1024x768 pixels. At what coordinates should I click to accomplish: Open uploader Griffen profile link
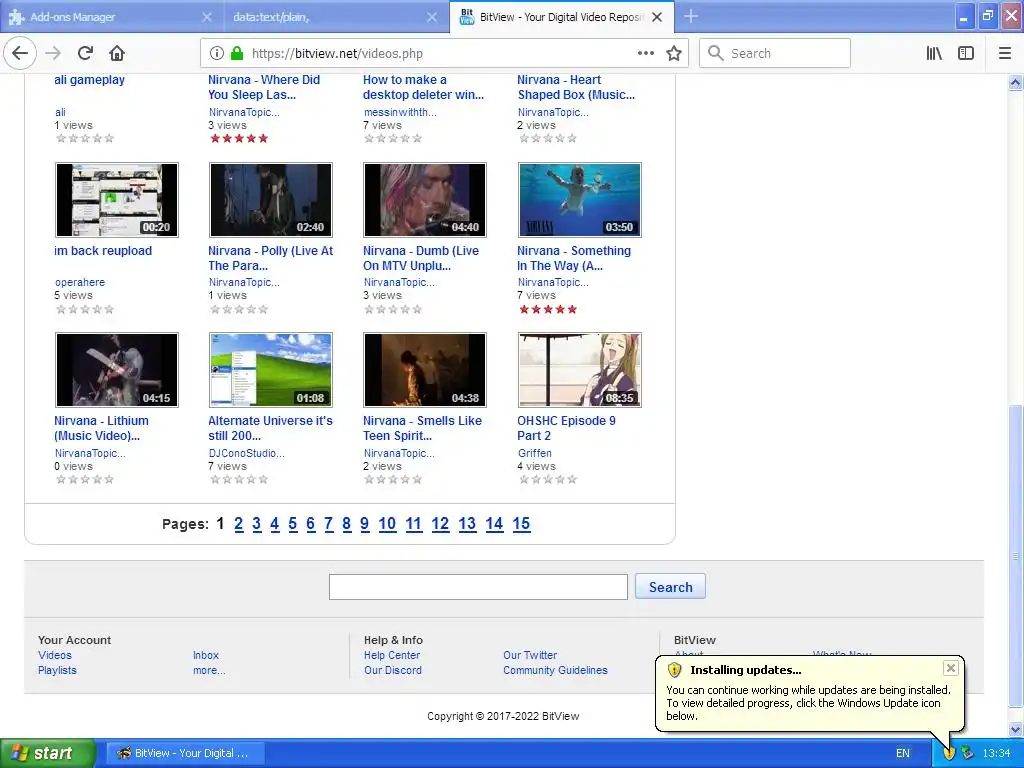pyautogui.click(x=534, y=453)
